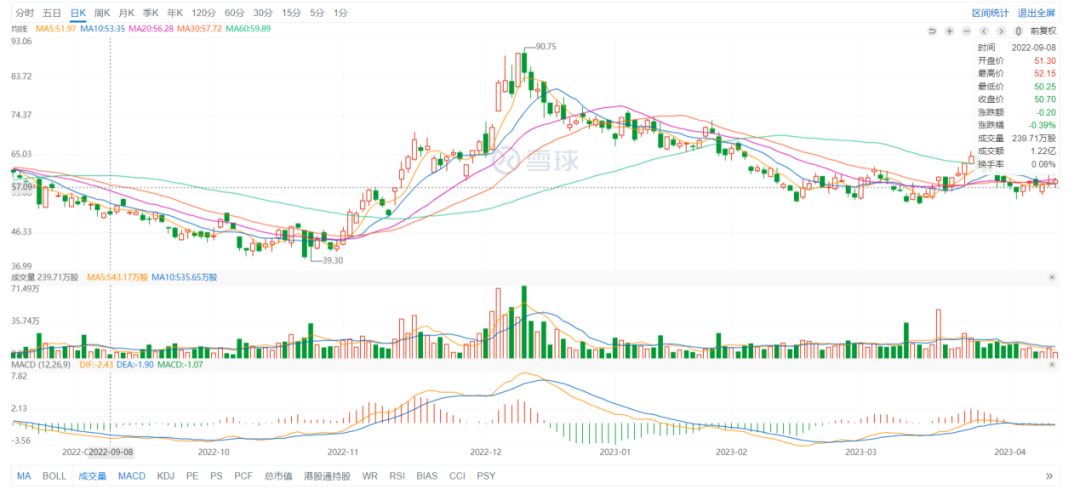This screenshot has width=1080, height=489.
Task: Click the undo/reset chart view icon
Action: click(933, 31)
